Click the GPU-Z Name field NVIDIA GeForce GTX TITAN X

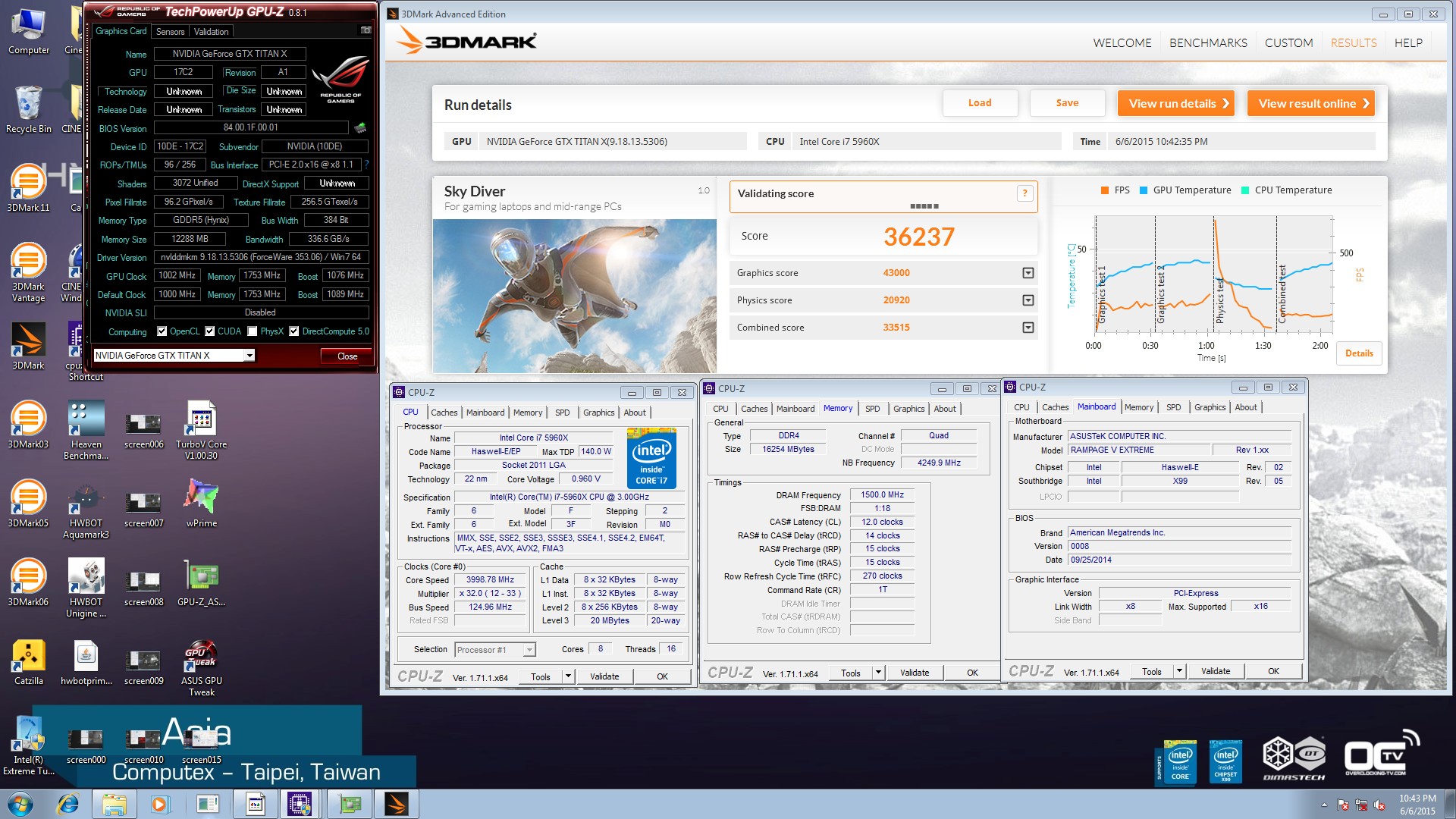(230, 54)
